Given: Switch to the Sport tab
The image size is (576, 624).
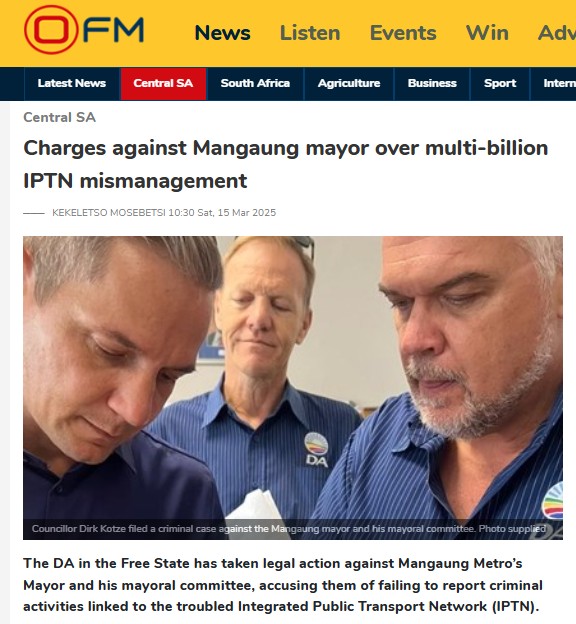Looking at the screenshot, I should (x=500, y=83).
